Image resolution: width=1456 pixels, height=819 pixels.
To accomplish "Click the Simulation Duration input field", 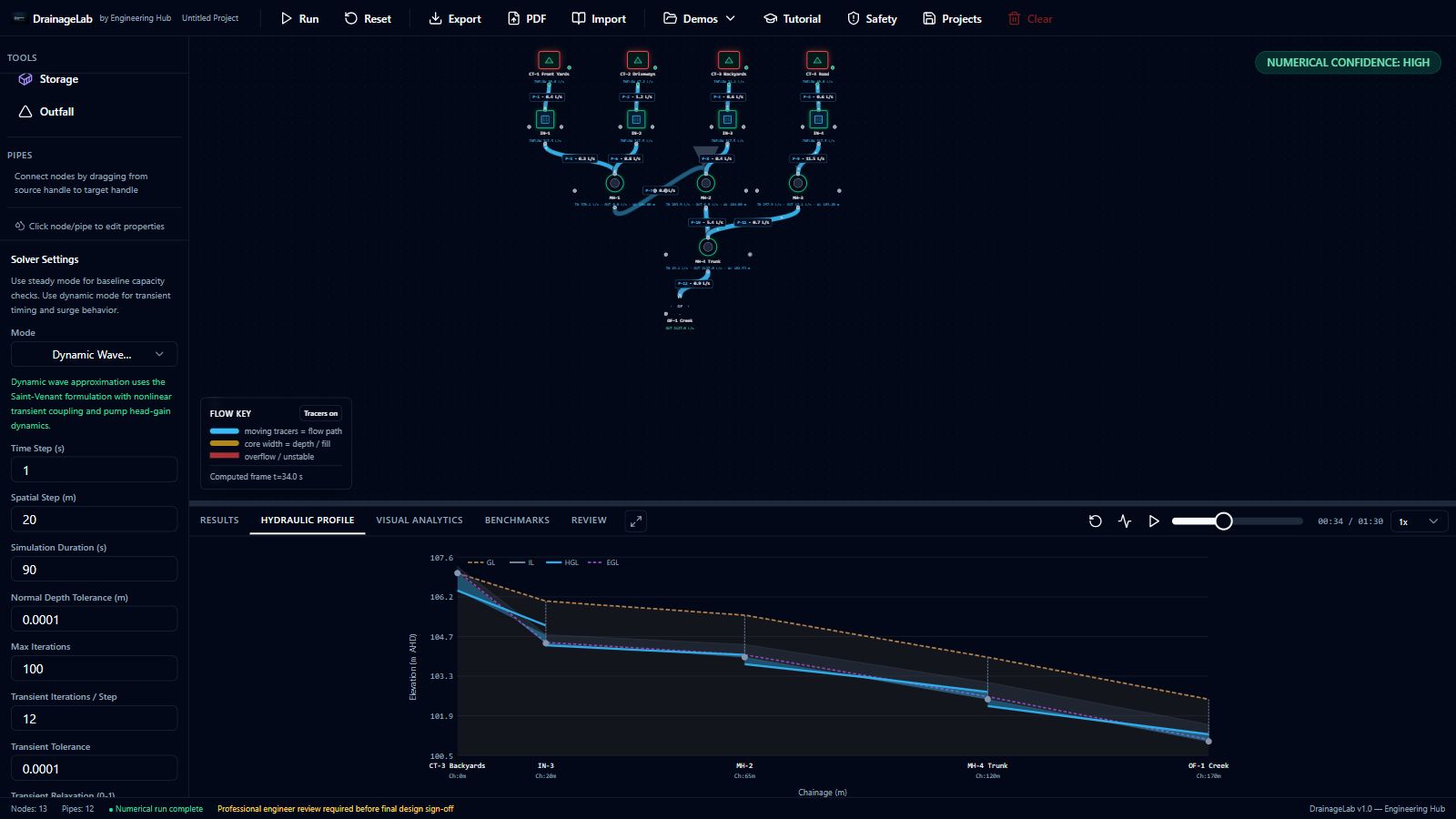I will [94, 569].
